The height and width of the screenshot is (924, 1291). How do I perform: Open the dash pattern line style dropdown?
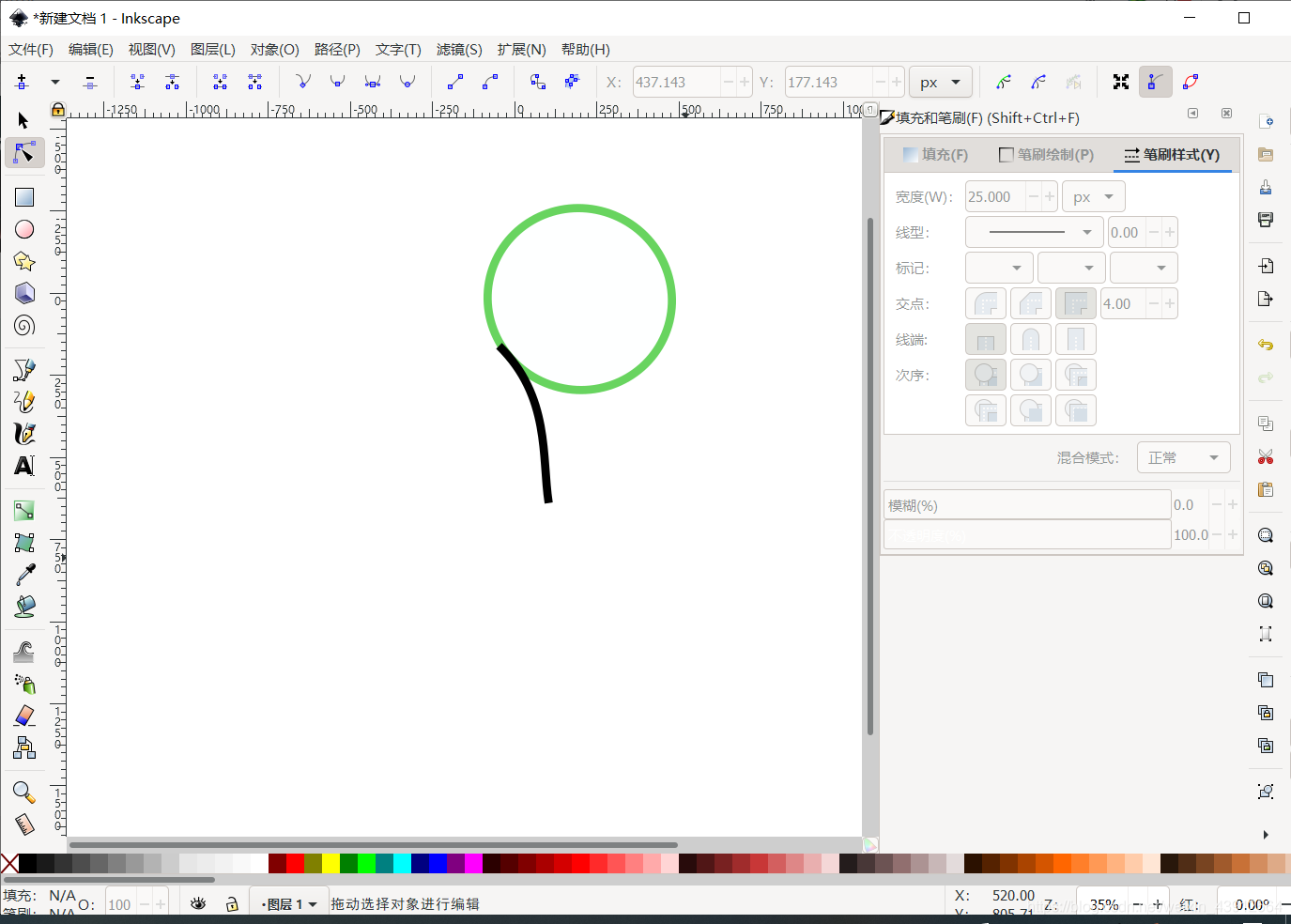click(1035, 232)
